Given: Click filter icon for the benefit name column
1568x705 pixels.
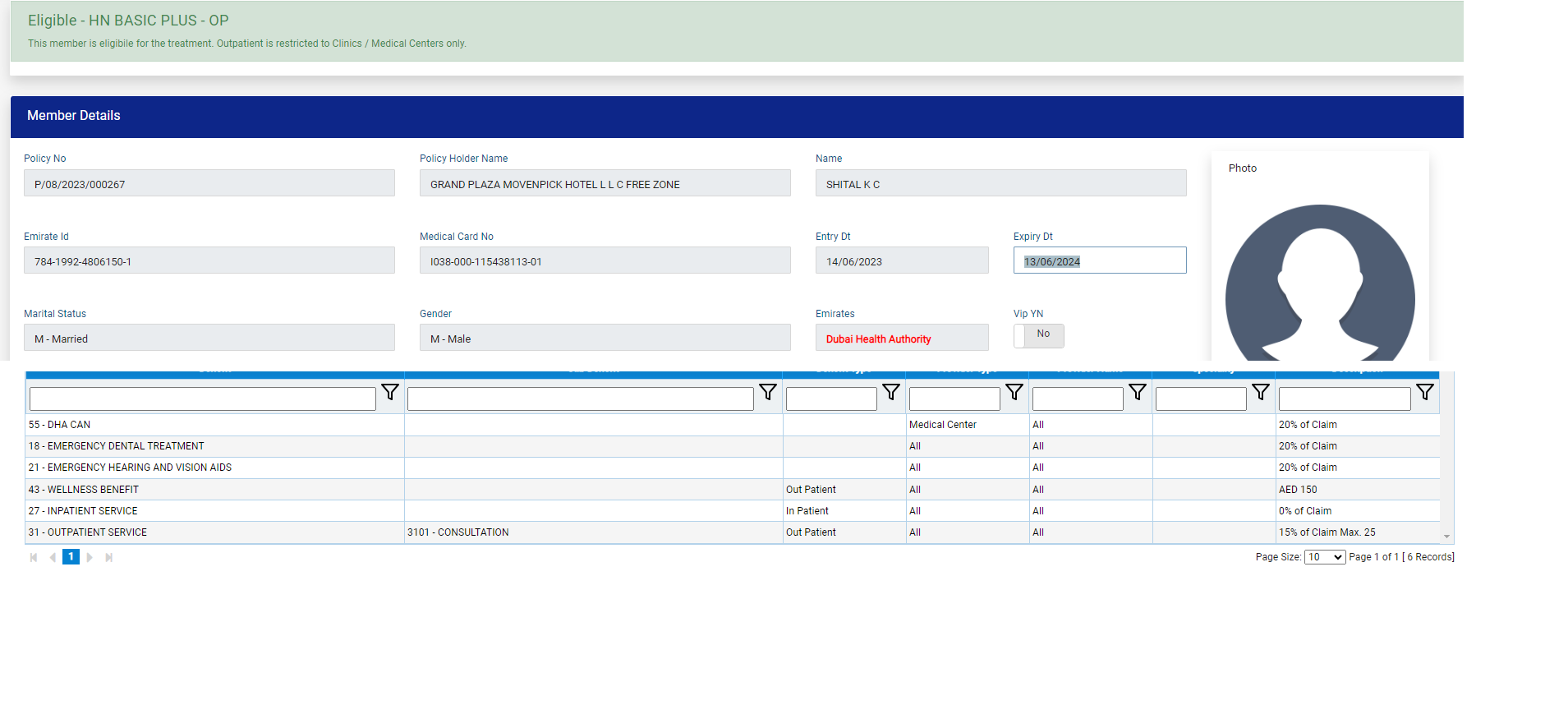Looking at the screenshot, I should click(390, 393).
